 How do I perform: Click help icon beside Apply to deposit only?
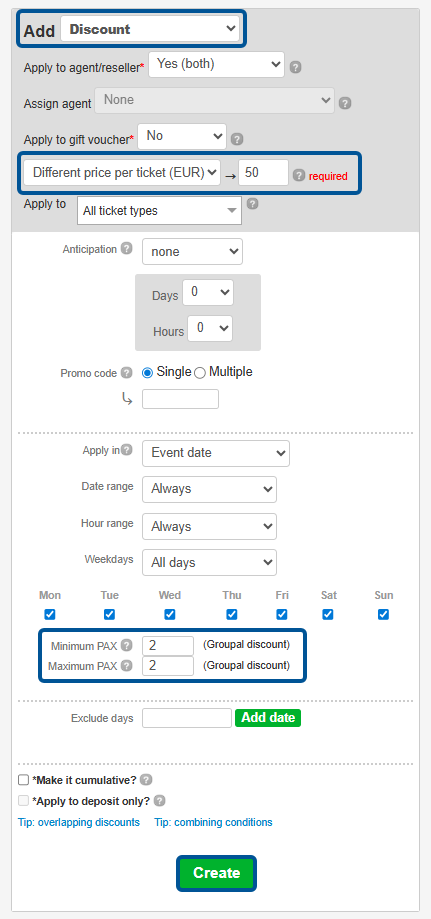coord(159,801)
